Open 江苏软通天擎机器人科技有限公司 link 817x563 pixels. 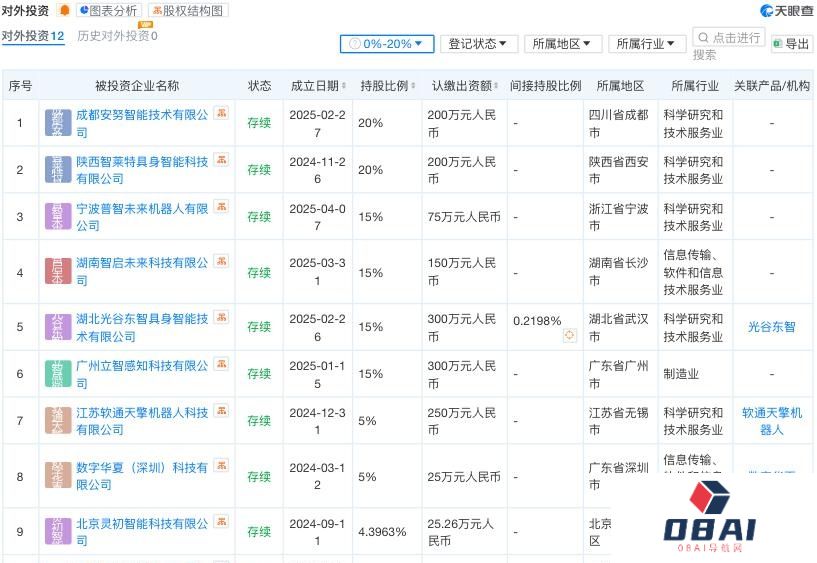pyautogui.click(x=142, y=421)
